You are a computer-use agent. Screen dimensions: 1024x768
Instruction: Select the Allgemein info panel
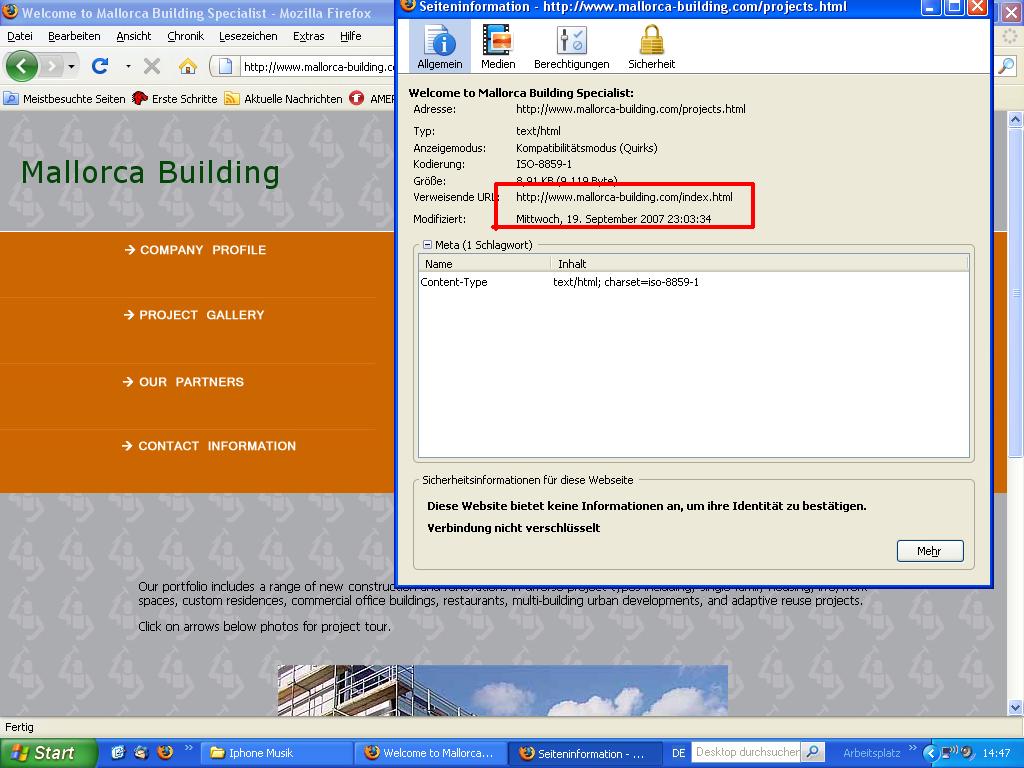click(x=439, y=45)
